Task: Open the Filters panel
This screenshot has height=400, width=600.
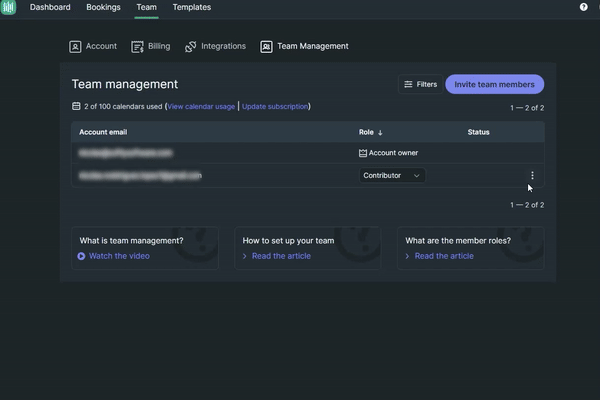Action: pyautogui.click(x=420, y=84)
